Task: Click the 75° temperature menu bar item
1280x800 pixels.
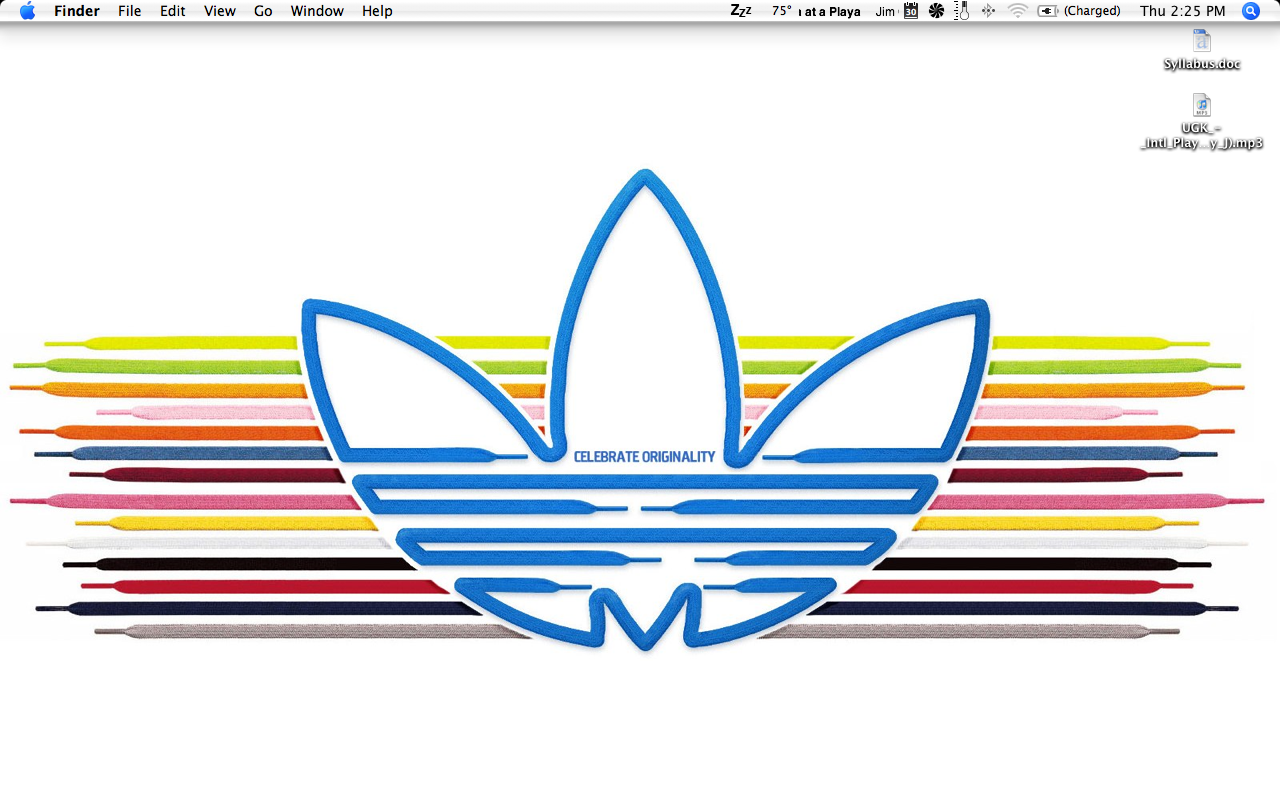Action: [x=782, y=11]
